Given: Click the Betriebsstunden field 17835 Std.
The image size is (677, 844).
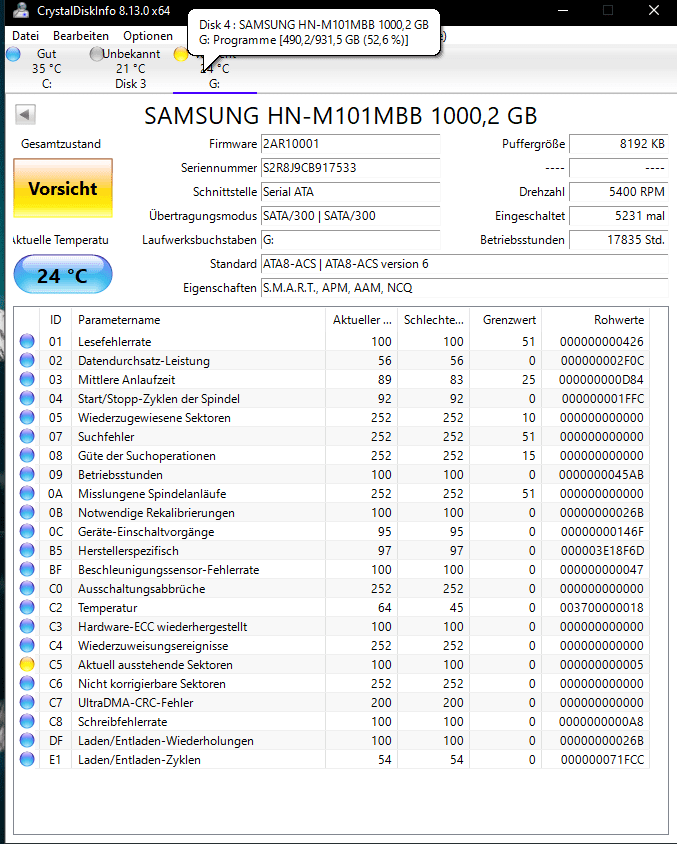Looking at the screenshot, I should (619, 240).
